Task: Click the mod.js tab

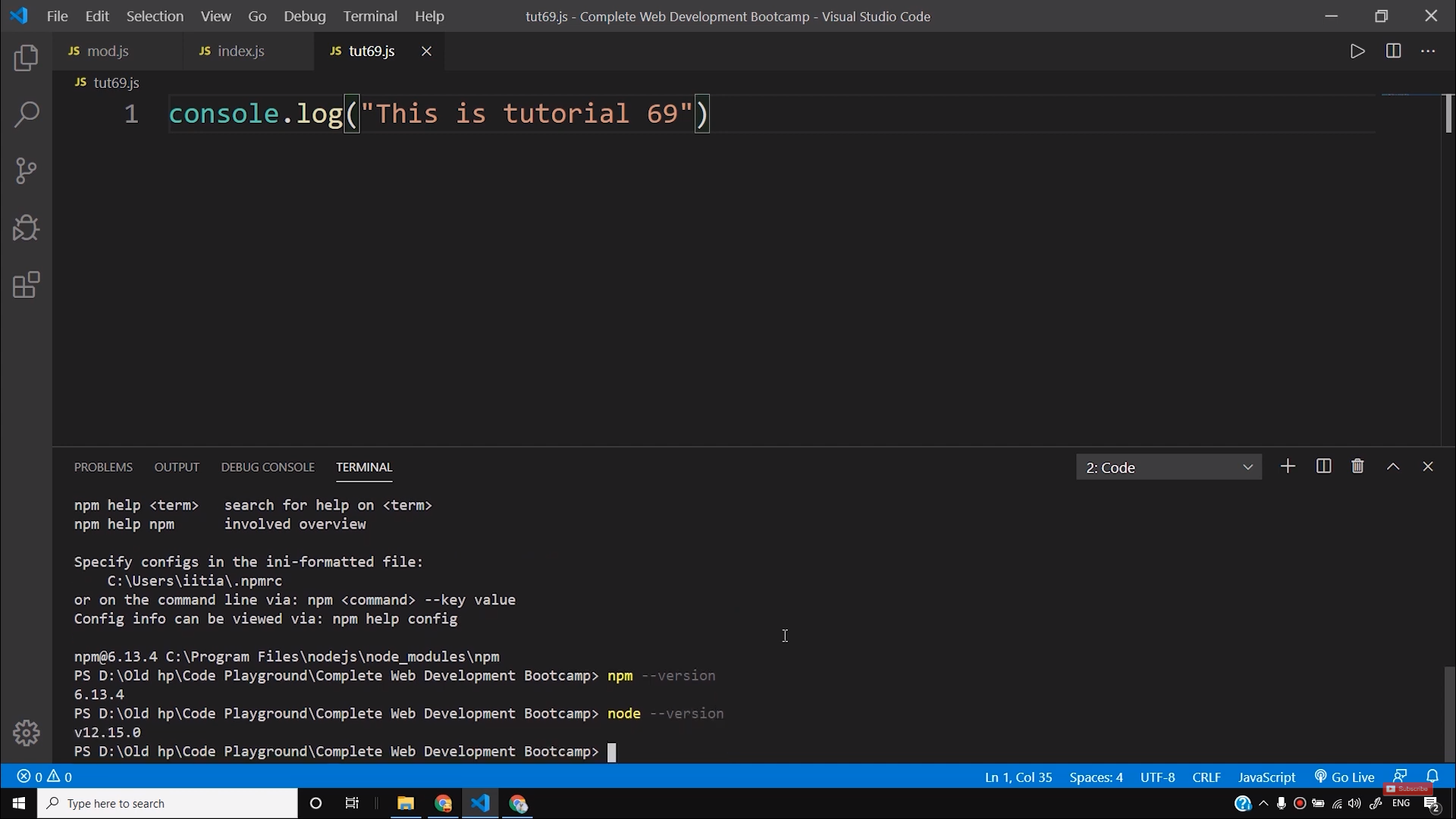Action: tap(107, 50)
